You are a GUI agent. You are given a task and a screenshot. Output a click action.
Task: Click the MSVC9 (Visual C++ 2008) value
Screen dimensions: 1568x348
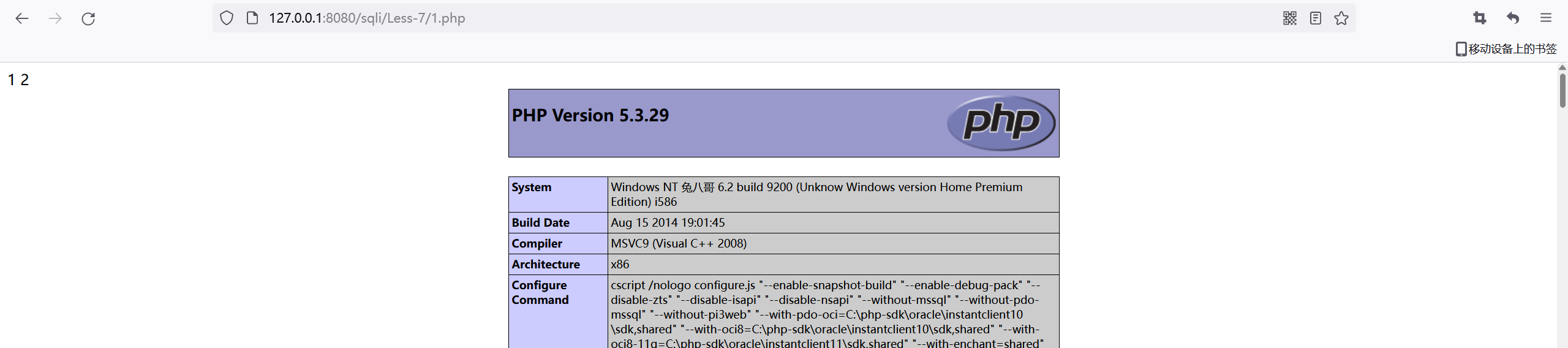coord(679,244)
